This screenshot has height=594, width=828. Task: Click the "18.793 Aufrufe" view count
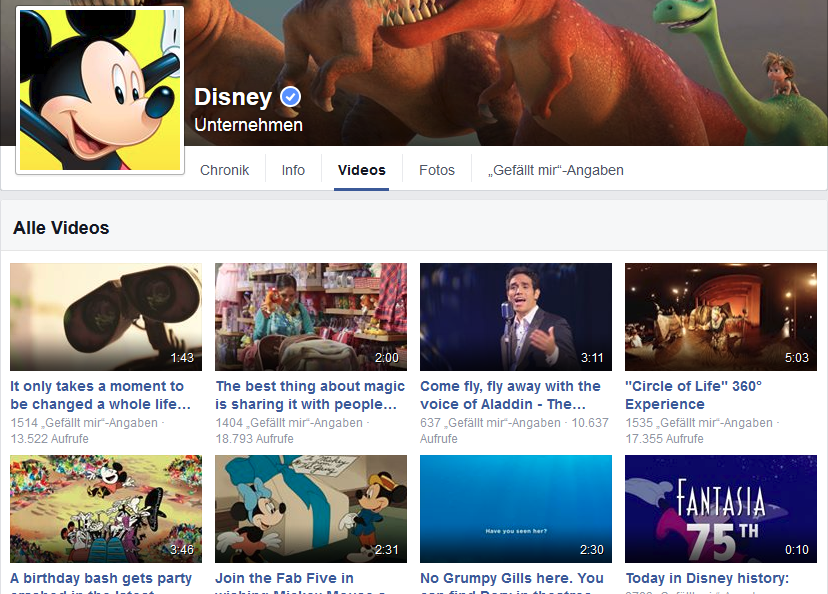click(x=255, y=439)
